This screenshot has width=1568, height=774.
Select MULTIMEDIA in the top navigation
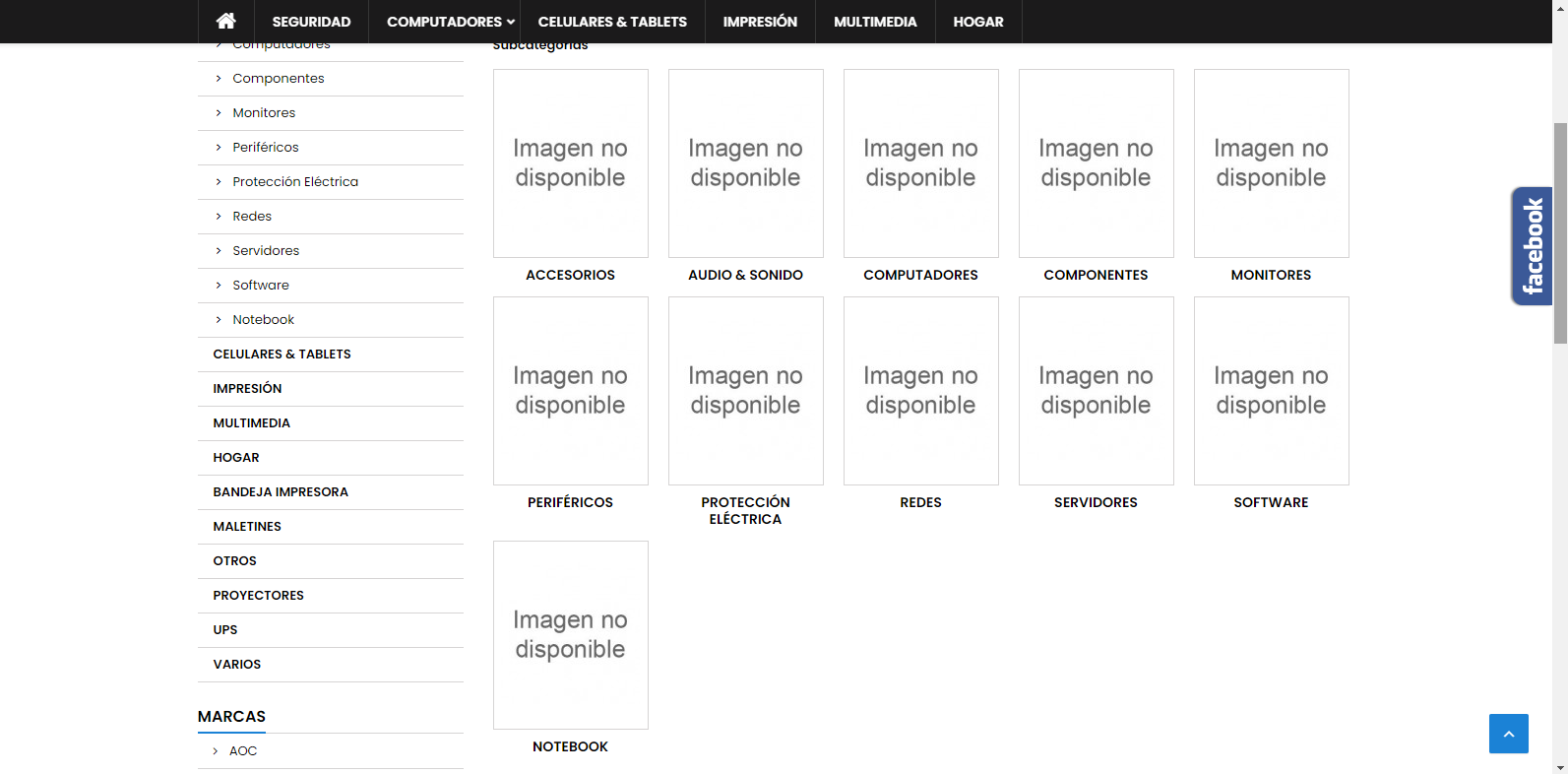point(875,22)
